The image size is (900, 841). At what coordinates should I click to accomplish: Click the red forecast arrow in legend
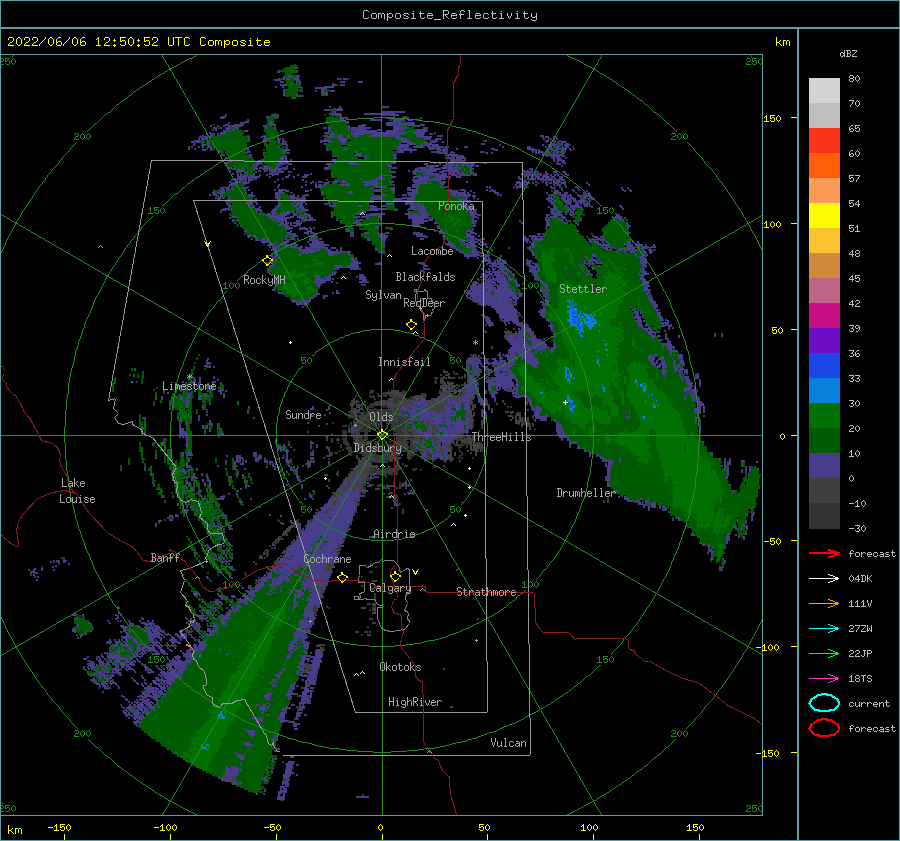coord(824,553)
